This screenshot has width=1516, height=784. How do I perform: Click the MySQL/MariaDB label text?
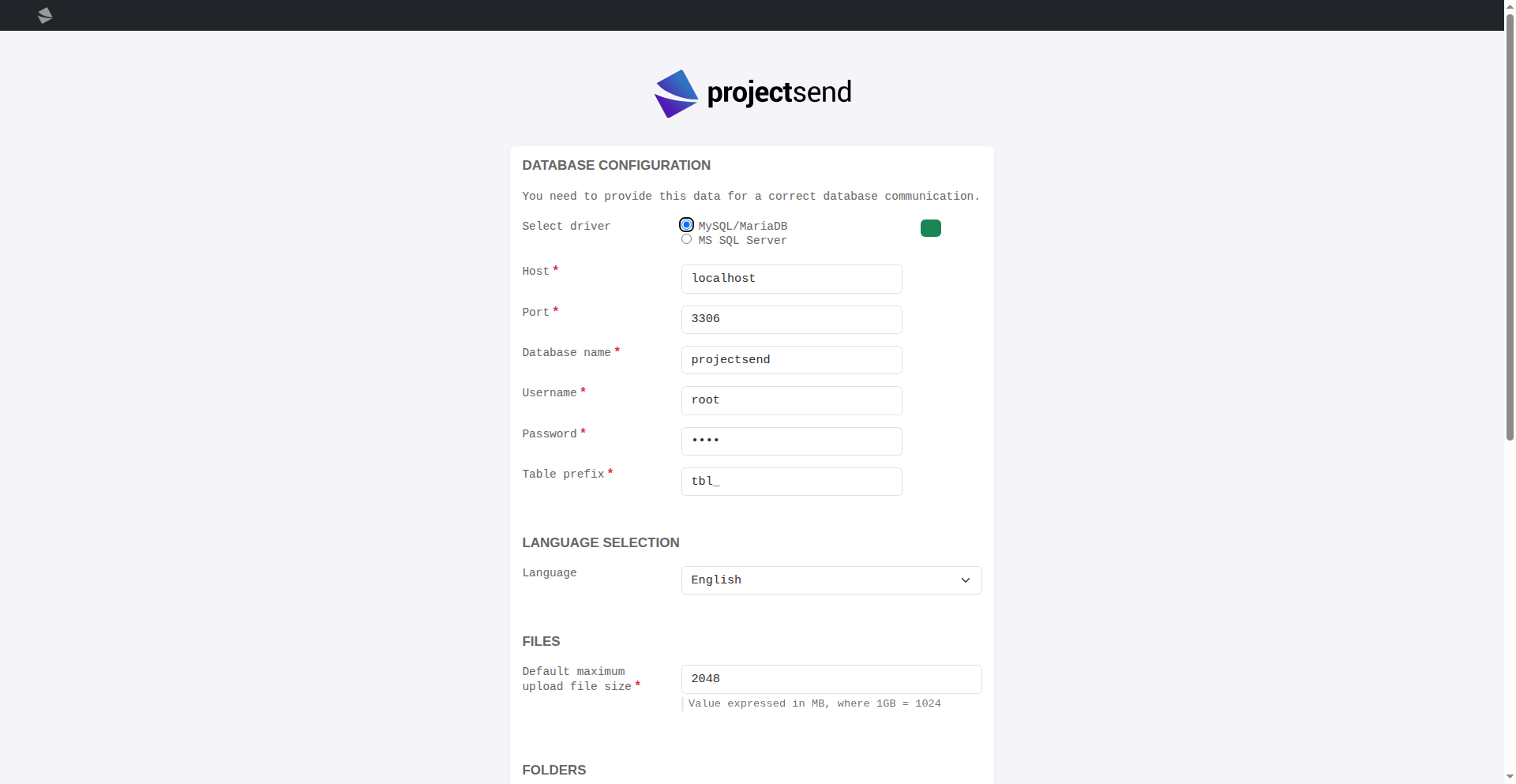(742, 227)
